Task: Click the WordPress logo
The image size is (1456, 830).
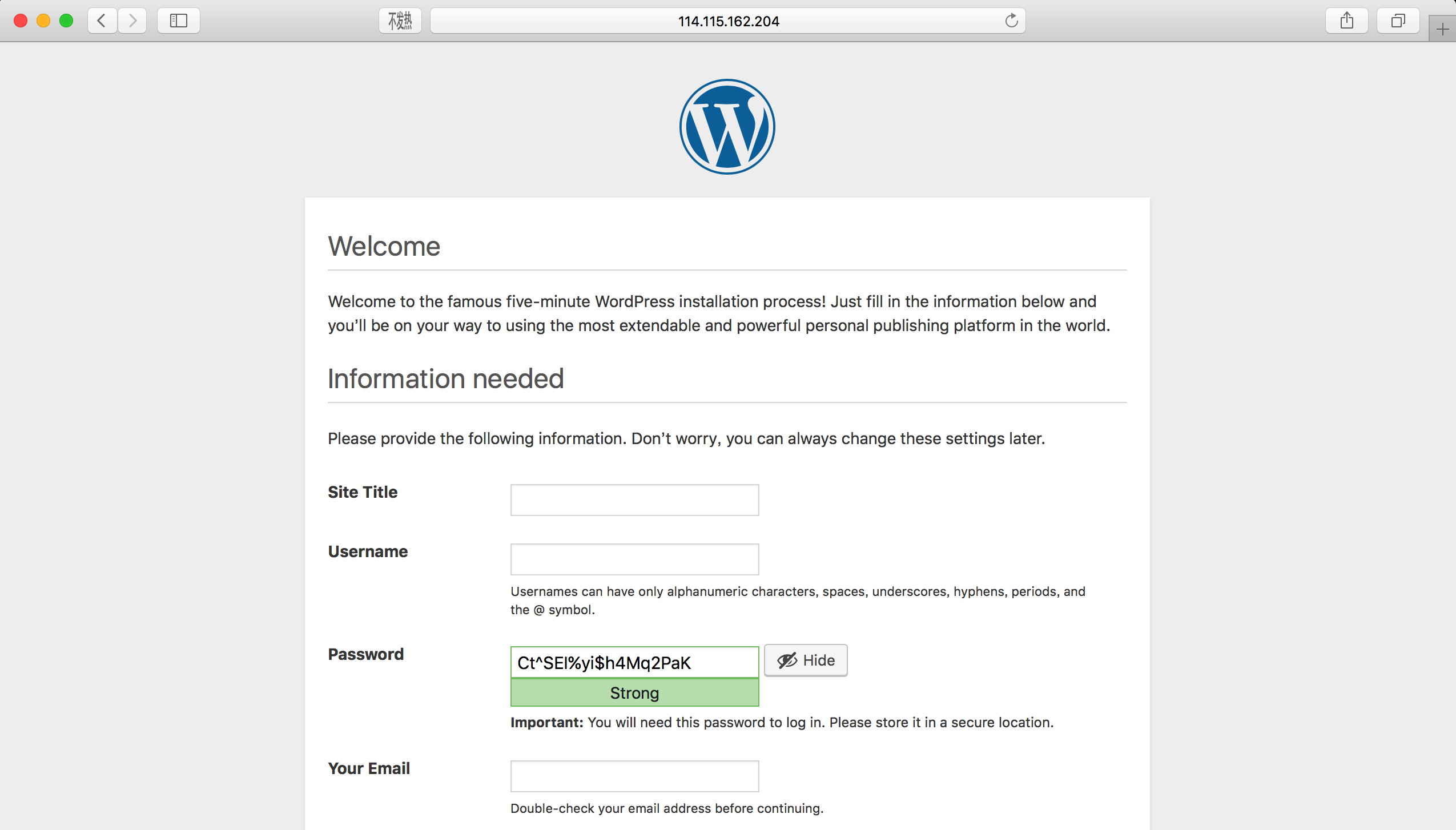Action: [727, 127]
